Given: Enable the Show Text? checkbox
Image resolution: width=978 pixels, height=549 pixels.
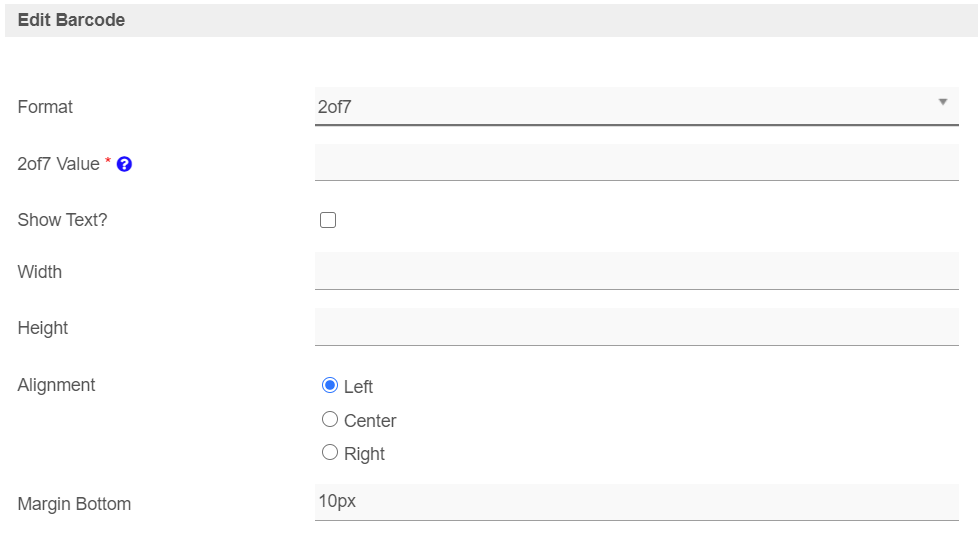Looking at the screenshot, I should pyautogui.click(x=328, y=220).
